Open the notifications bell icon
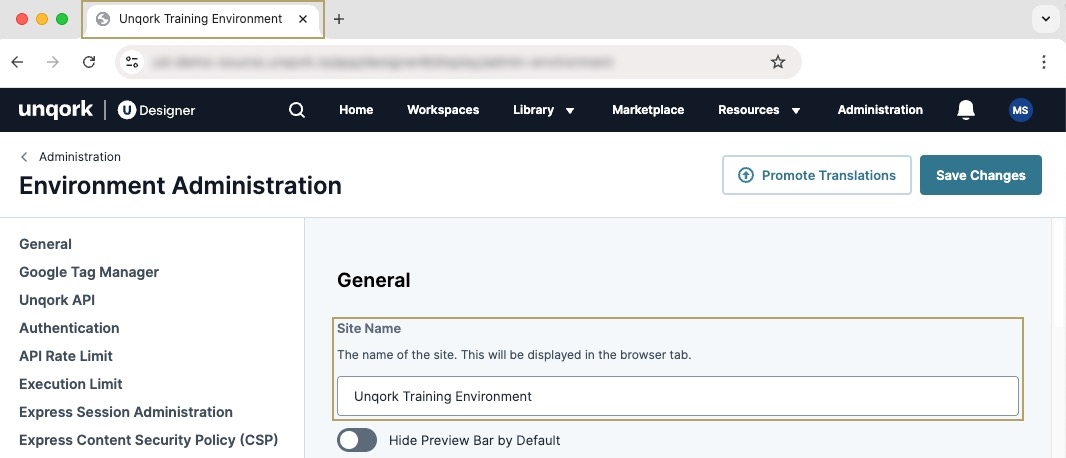This screenshot has height=458, width=1066. [x=965, y=109]
